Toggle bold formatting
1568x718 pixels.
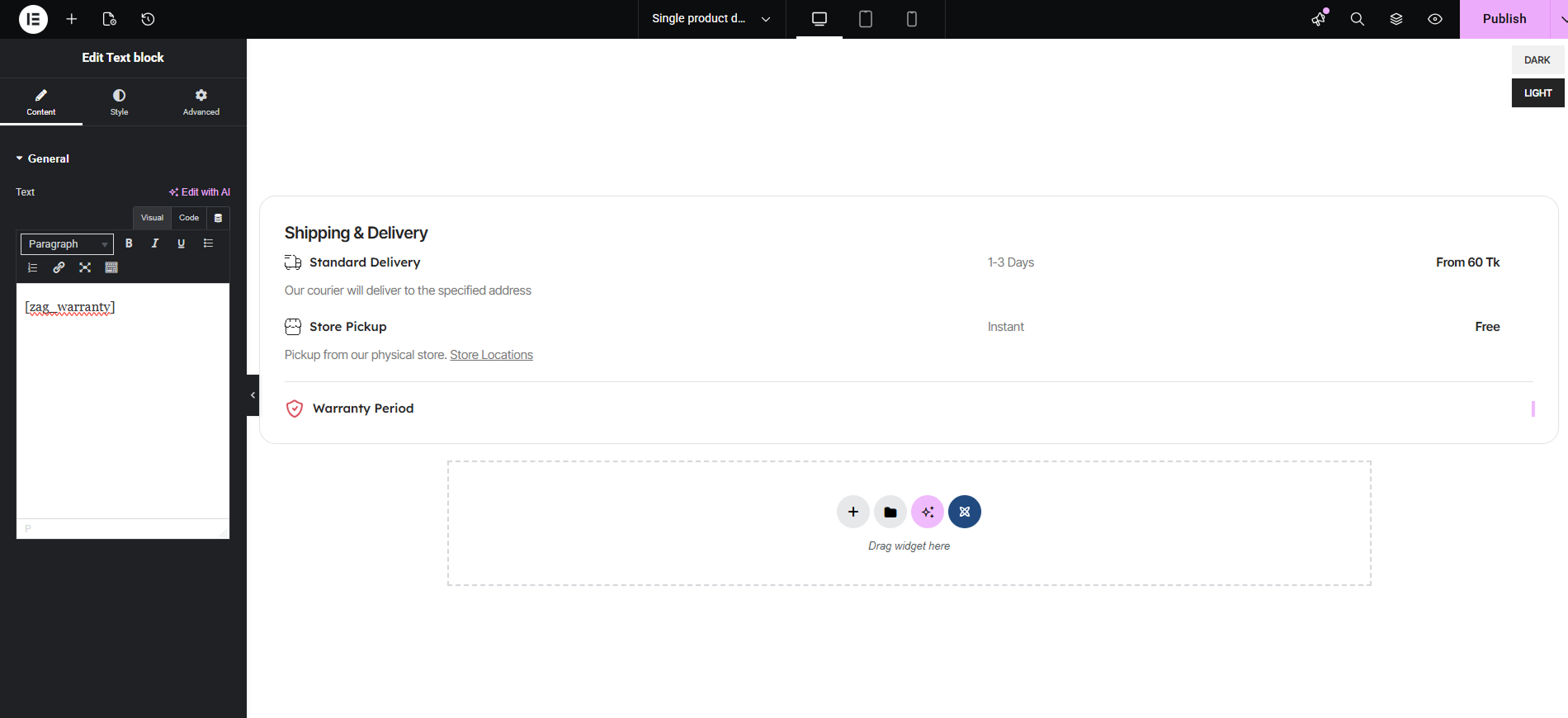tap(129, 243)
